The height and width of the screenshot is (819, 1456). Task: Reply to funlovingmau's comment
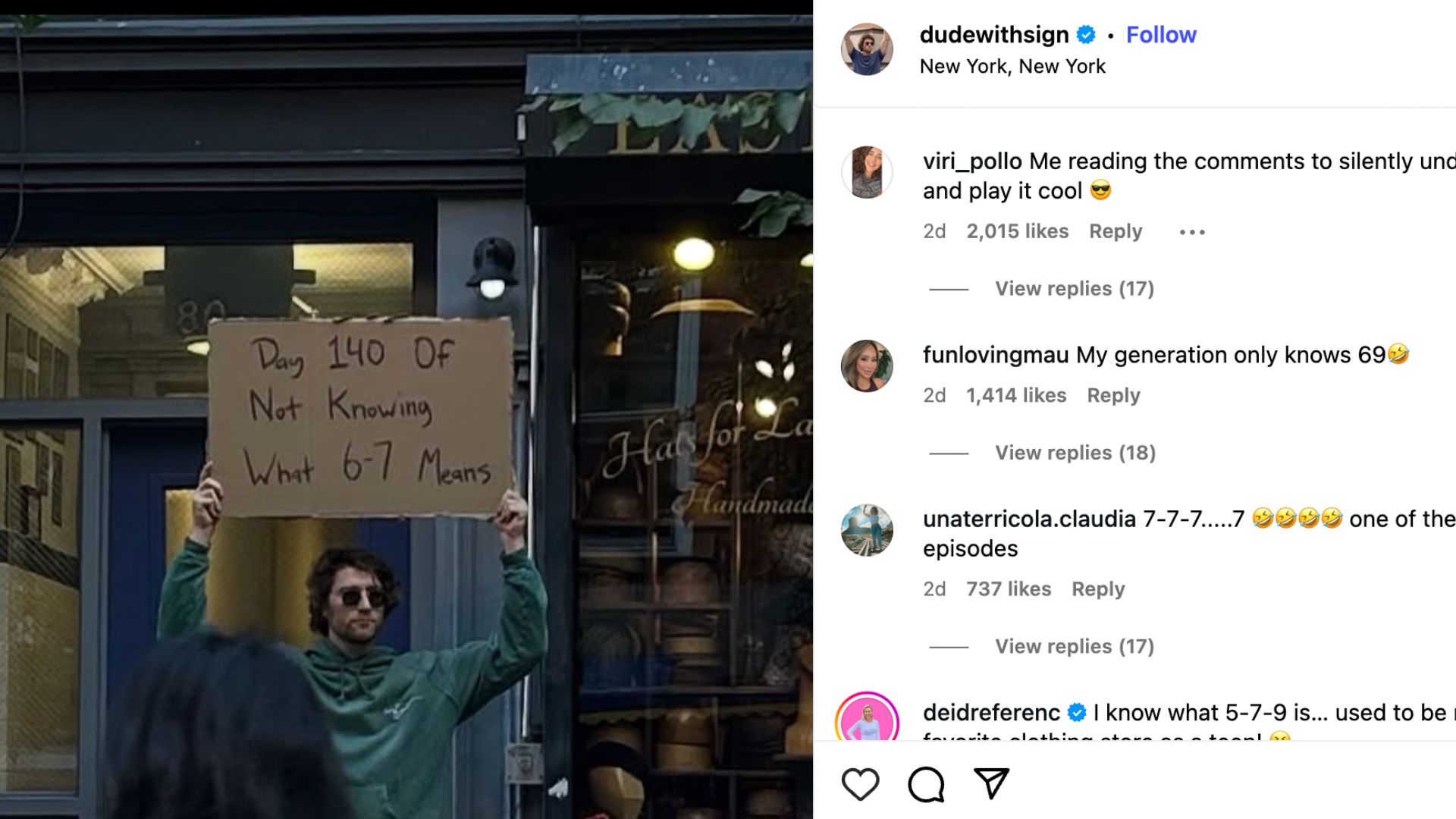point(1113,396)
